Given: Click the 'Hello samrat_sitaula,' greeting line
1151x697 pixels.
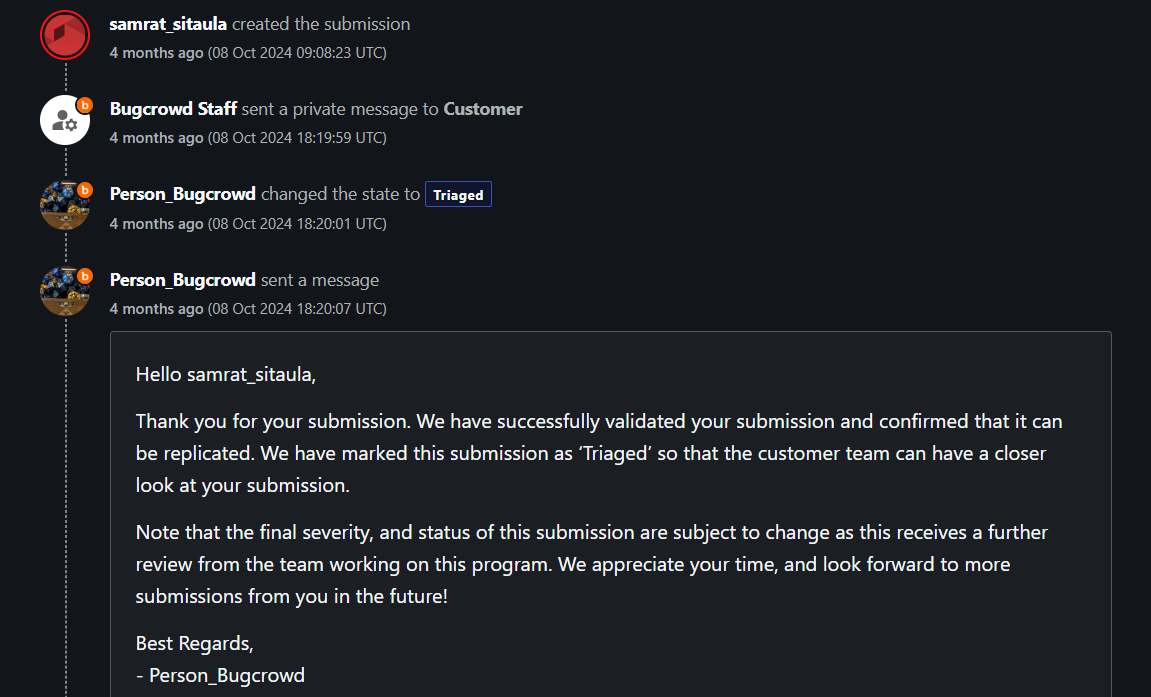Looking at the screenshot, I should 226,375.
